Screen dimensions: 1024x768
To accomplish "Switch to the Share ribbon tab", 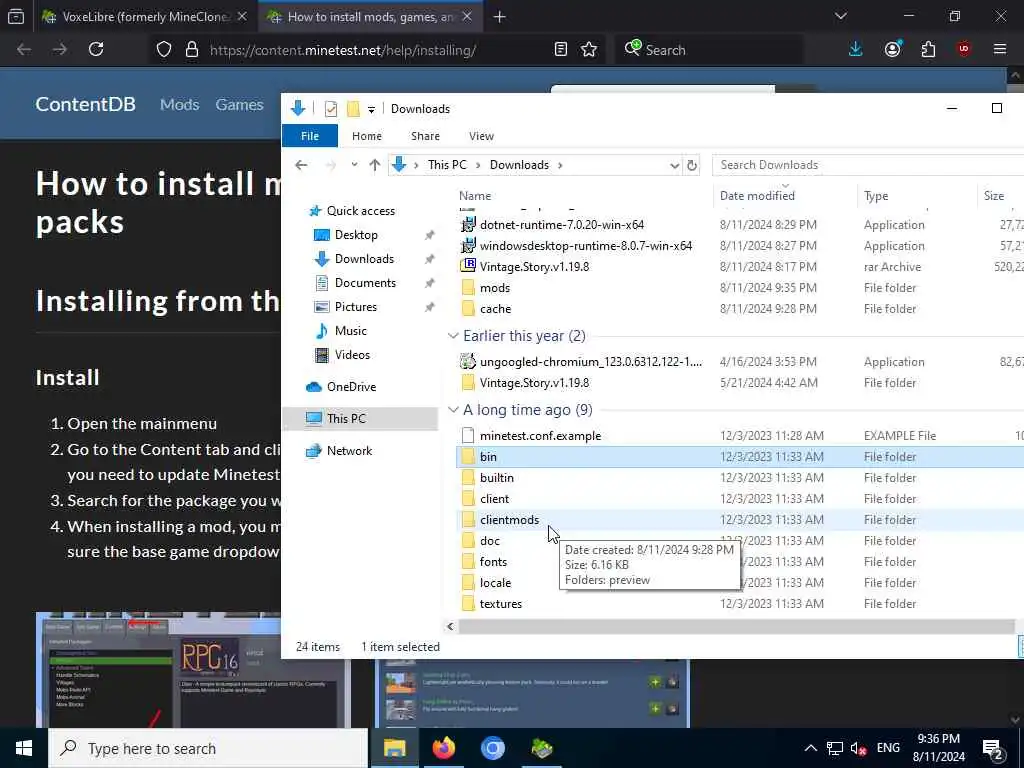I will point(425,136).
